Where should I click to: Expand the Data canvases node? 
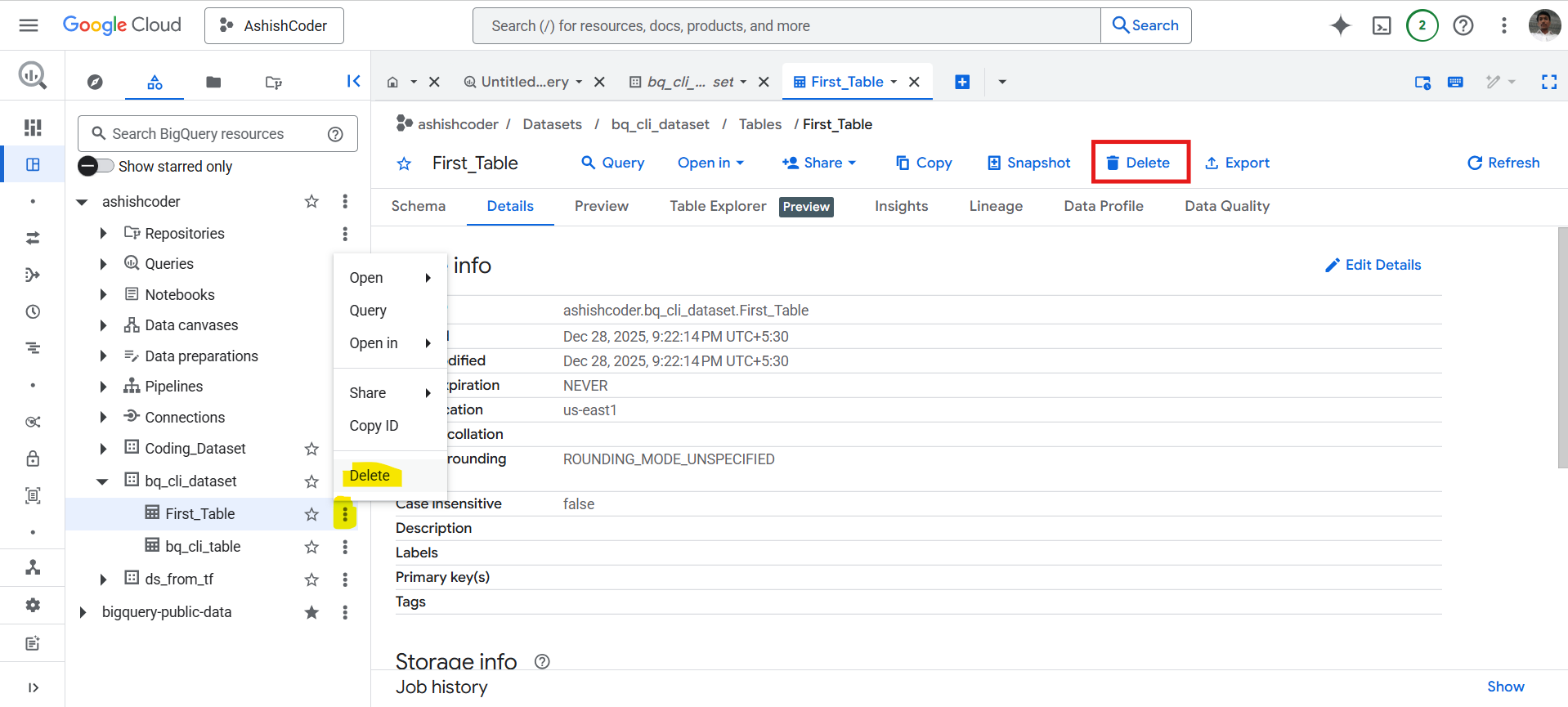(103, 325)
